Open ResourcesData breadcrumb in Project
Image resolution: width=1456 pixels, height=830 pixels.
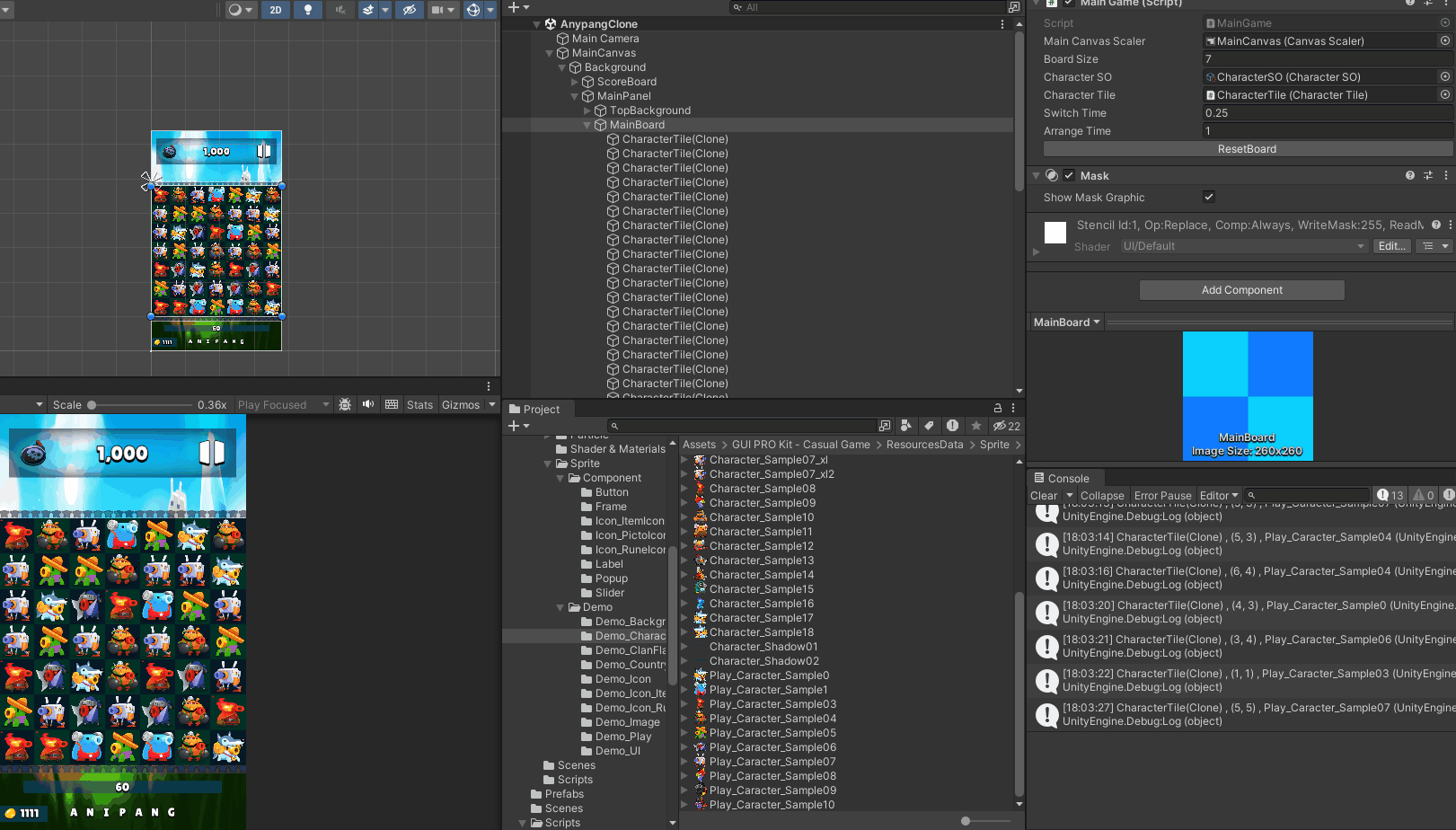click(x=924, y=445)
